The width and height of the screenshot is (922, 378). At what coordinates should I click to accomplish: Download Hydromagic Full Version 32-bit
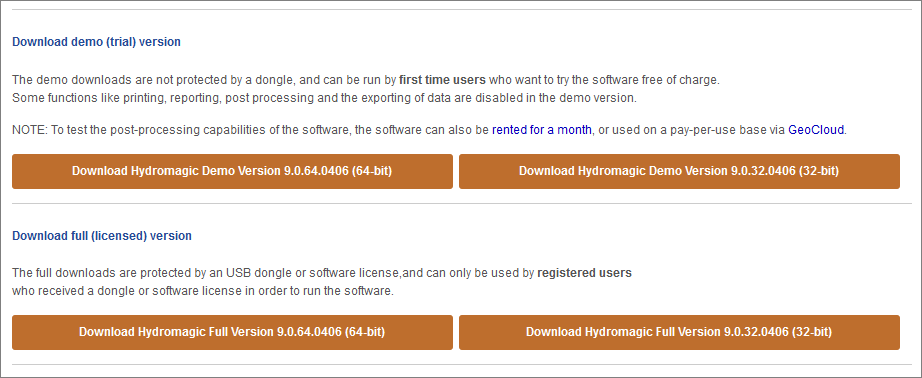[x=679, y=332]
